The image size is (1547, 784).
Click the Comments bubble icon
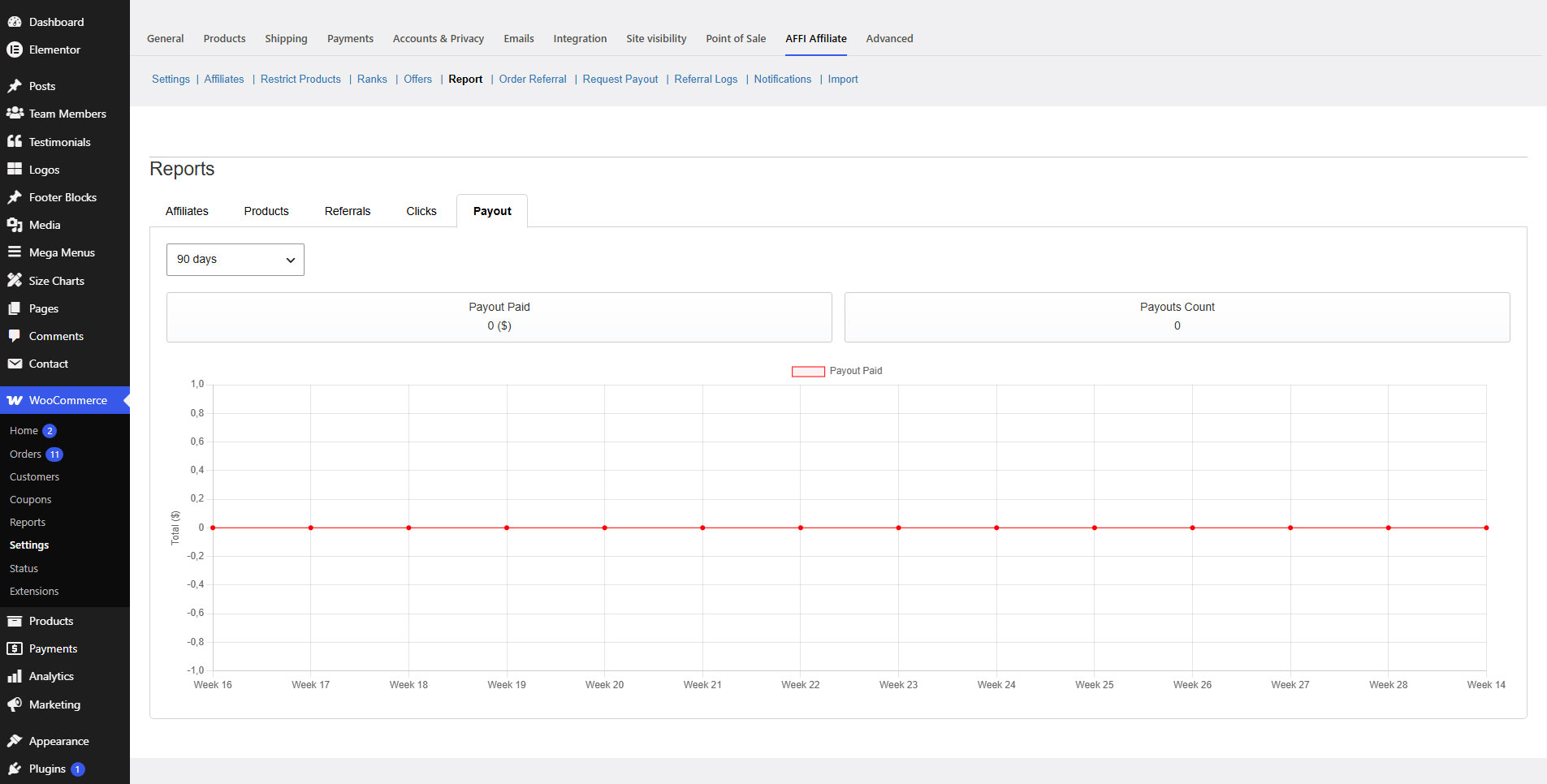(x=15, y=336)
